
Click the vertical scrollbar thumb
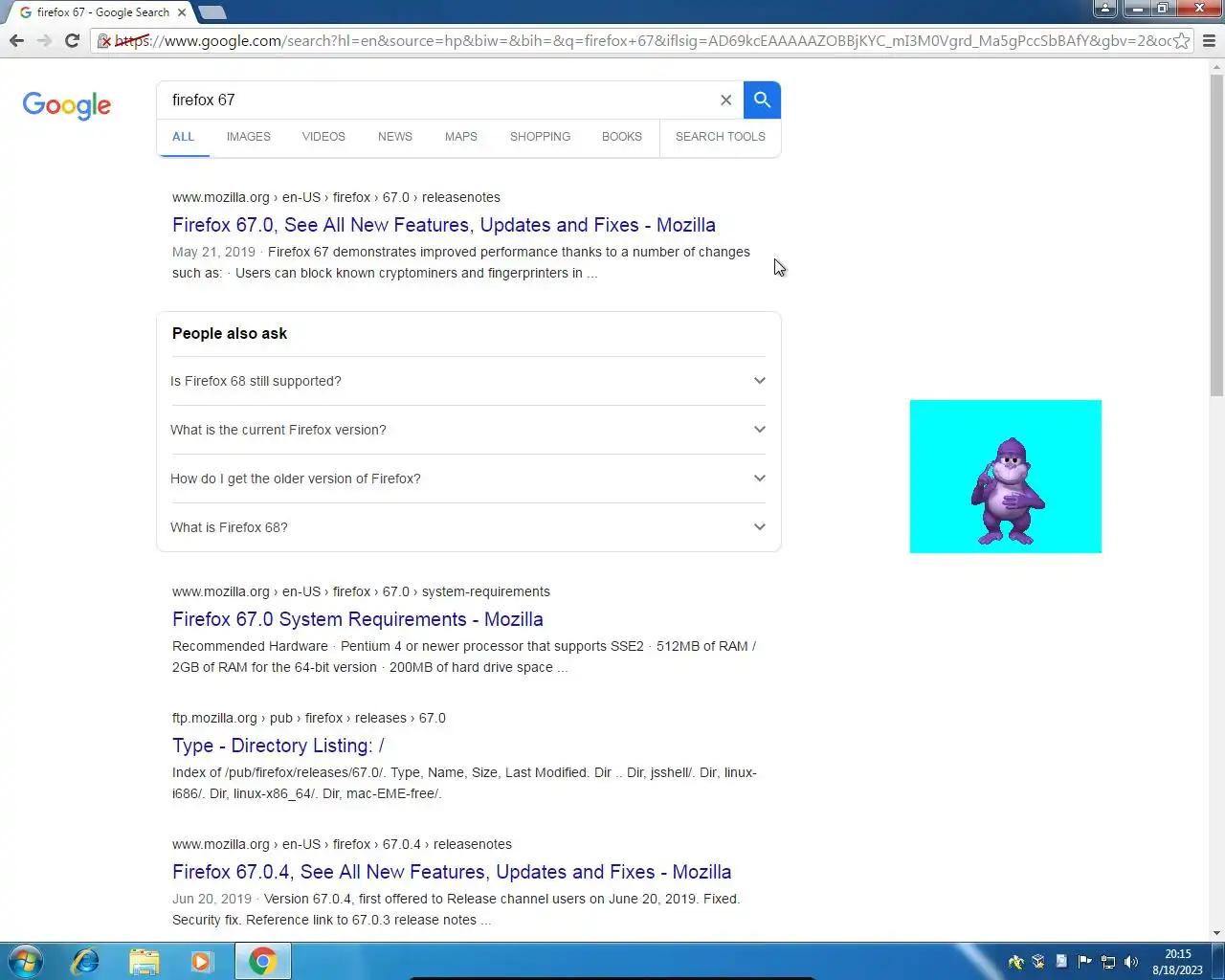coord(1216,236)
